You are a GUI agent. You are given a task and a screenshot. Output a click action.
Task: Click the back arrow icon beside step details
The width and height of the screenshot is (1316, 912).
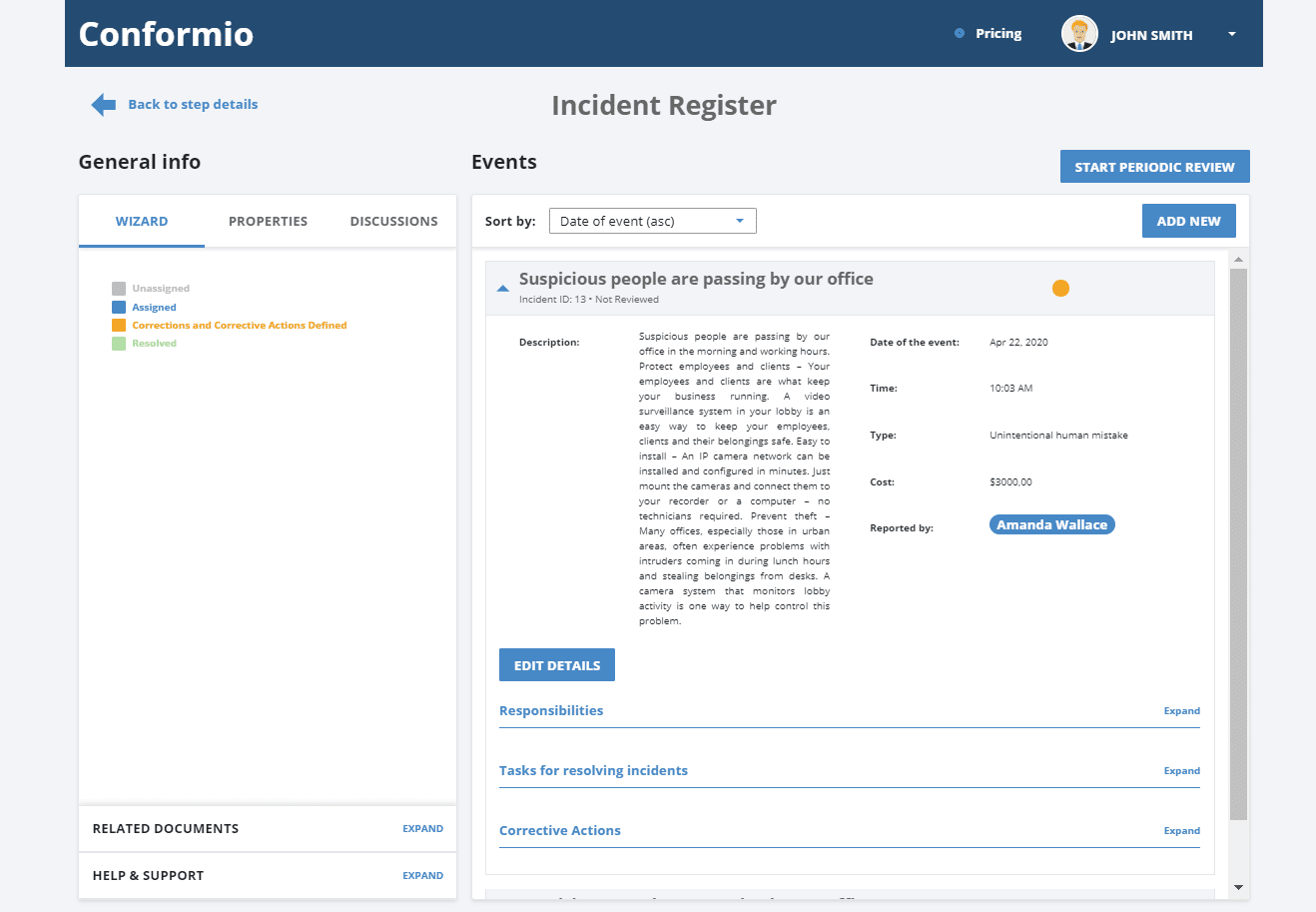tap(102, 103)
